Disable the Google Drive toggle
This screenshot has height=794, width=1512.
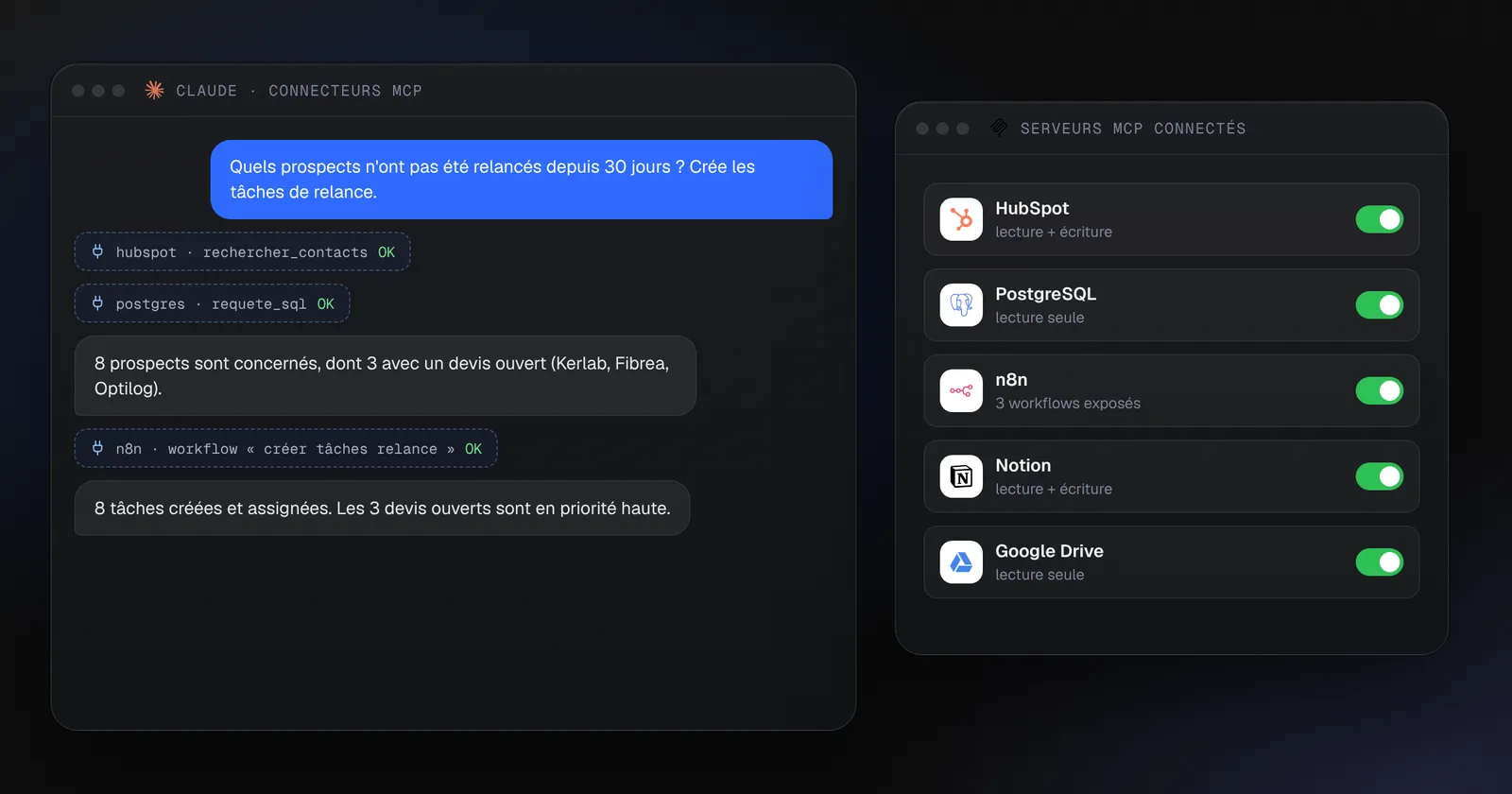point(1380,562)
